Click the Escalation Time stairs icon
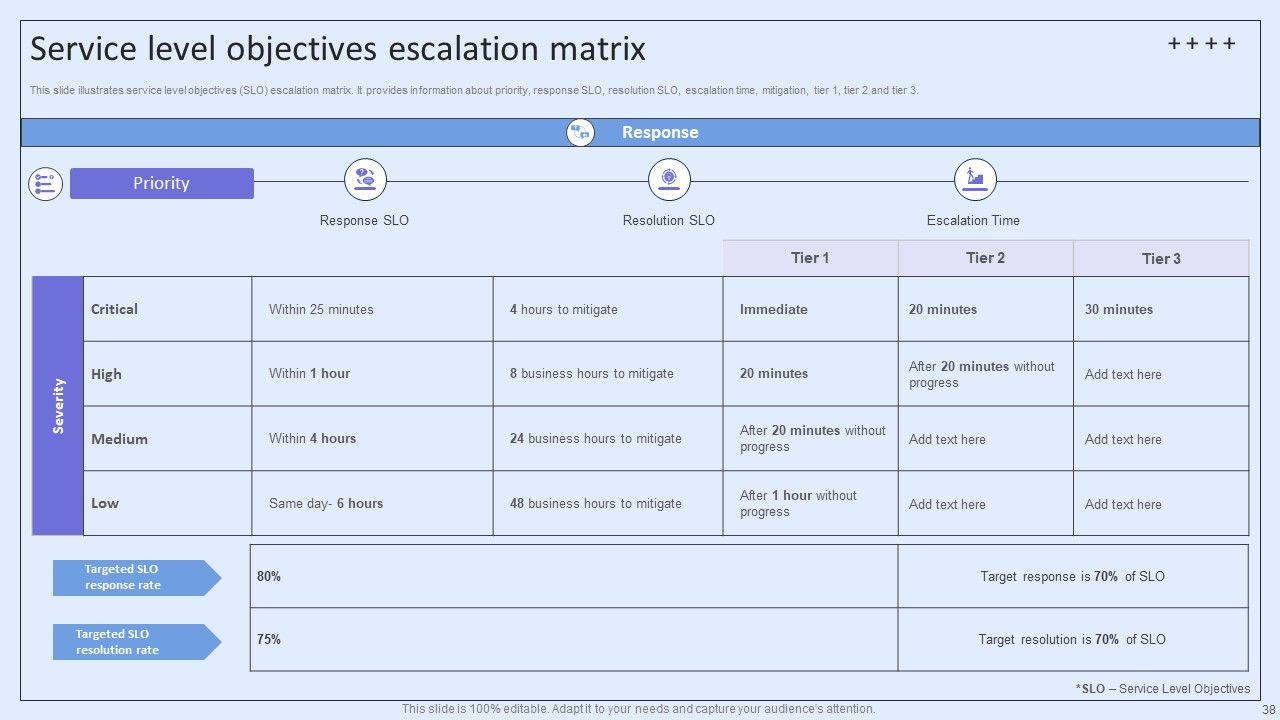The width and height of the screenshot is (1280, 720). pos(974,179)
